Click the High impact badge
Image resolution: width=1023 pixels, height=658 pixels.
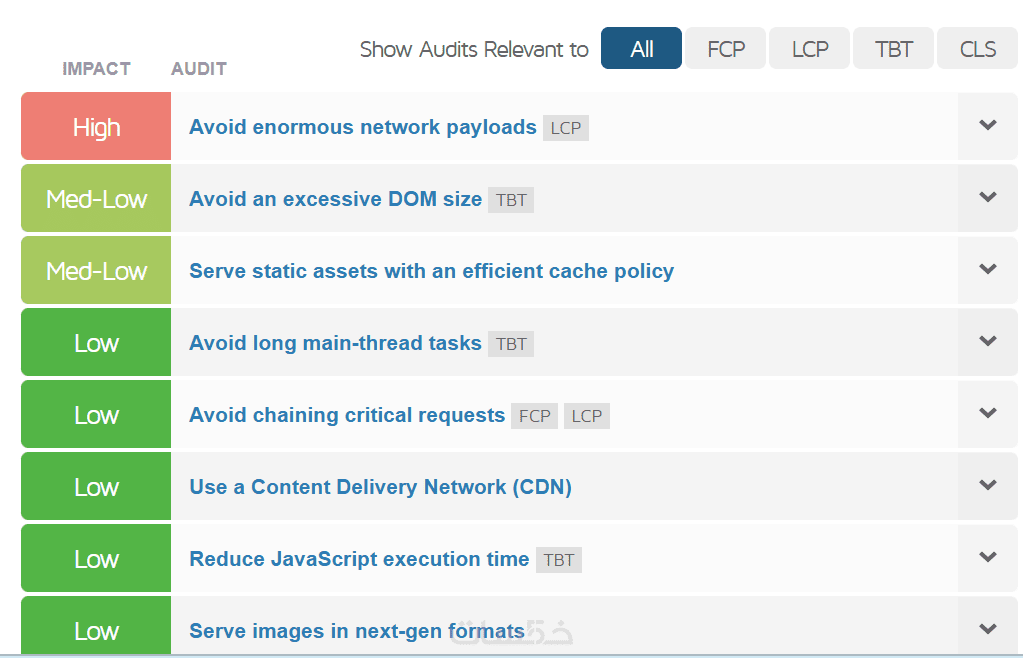(x=96, y=127)
